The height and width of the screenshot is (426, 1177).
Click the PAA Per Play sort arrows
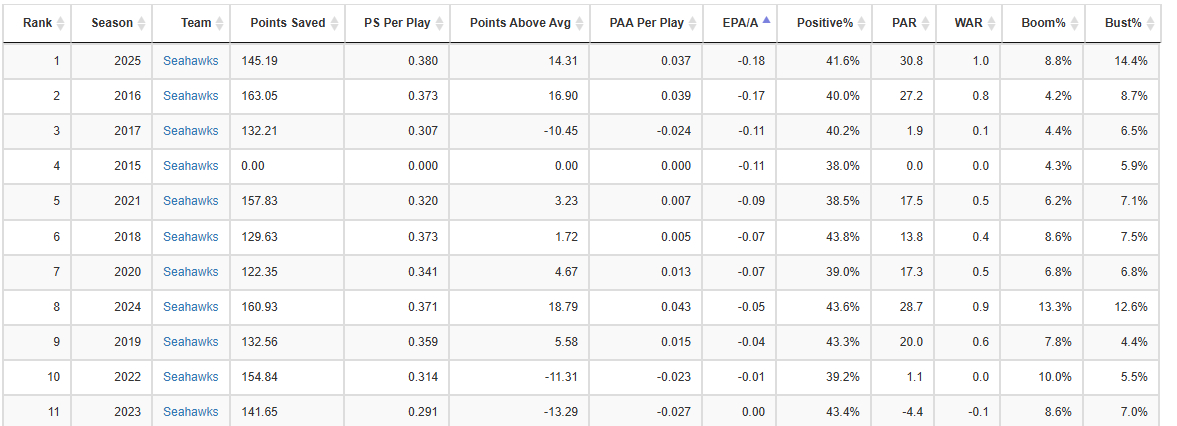pos(692,23)
